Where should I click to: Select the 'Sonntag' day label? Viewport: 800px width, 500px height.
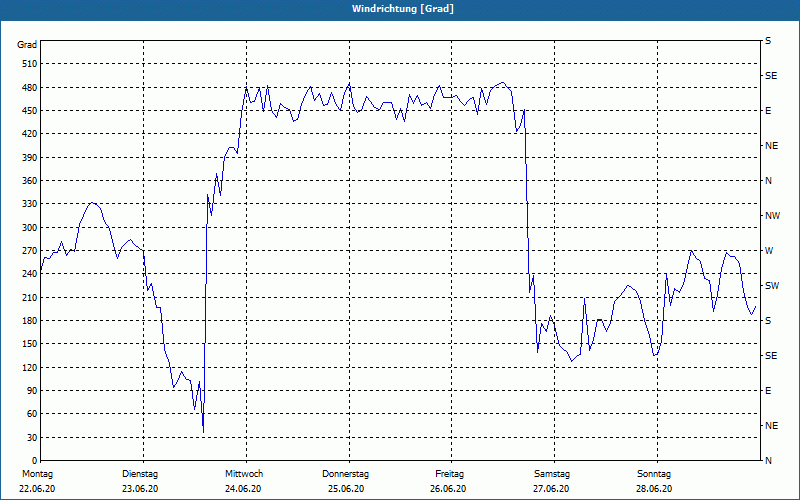pyautogui.click(x=654, y=474)
